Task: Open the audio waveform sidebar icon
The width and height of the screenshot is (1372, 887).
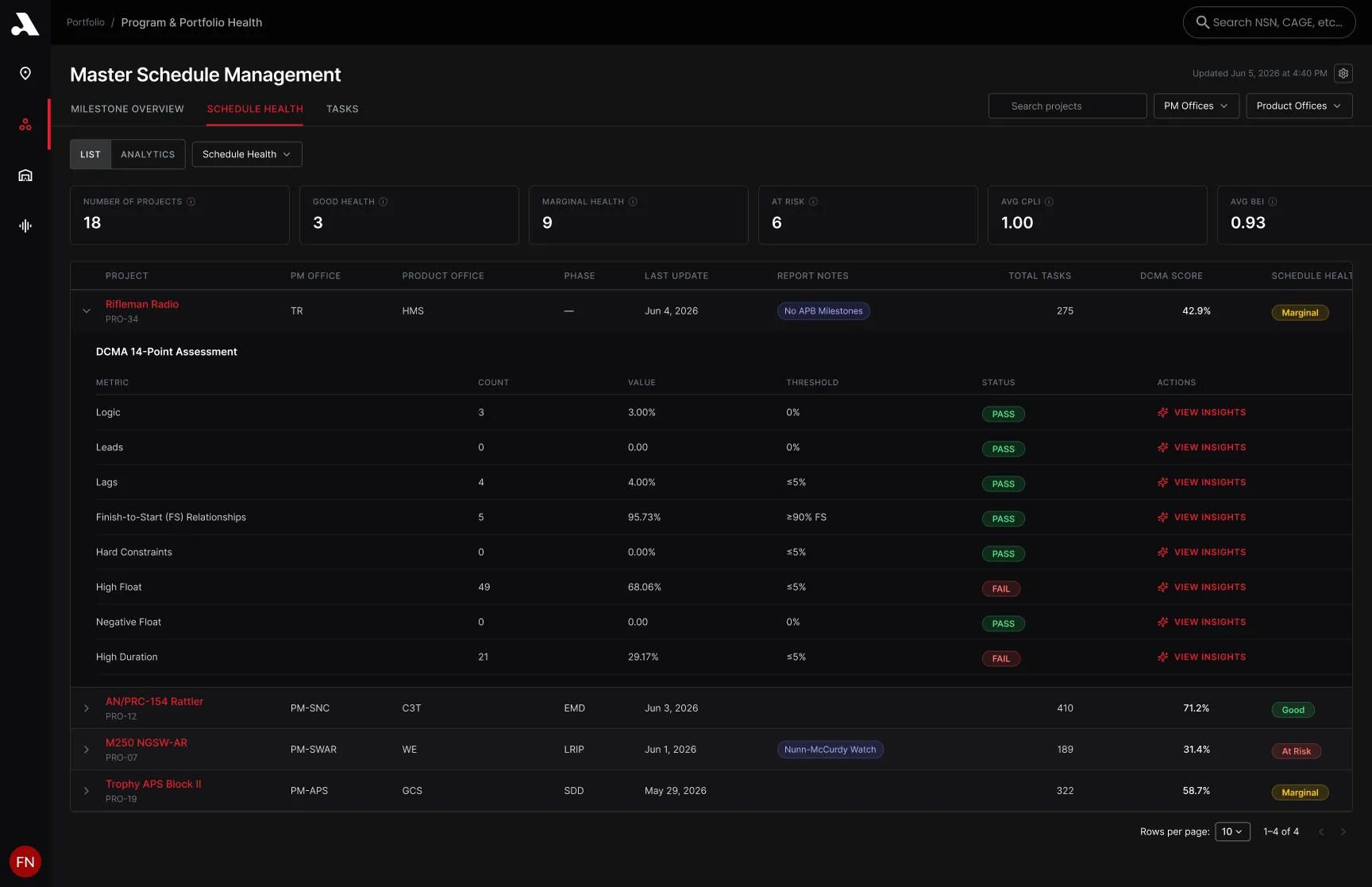Action: (25, 226)
